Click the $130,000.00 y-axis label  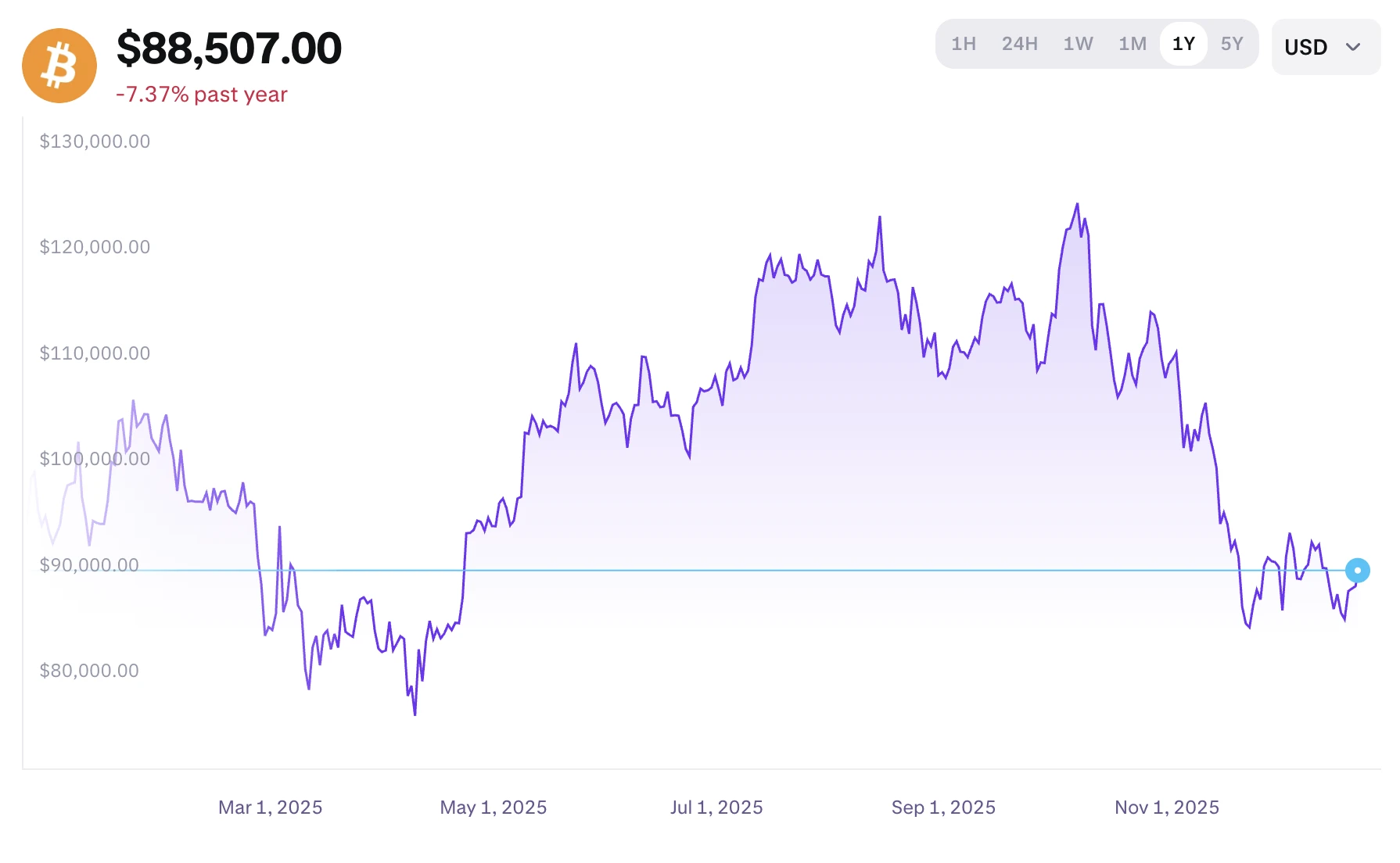[95, 141]
